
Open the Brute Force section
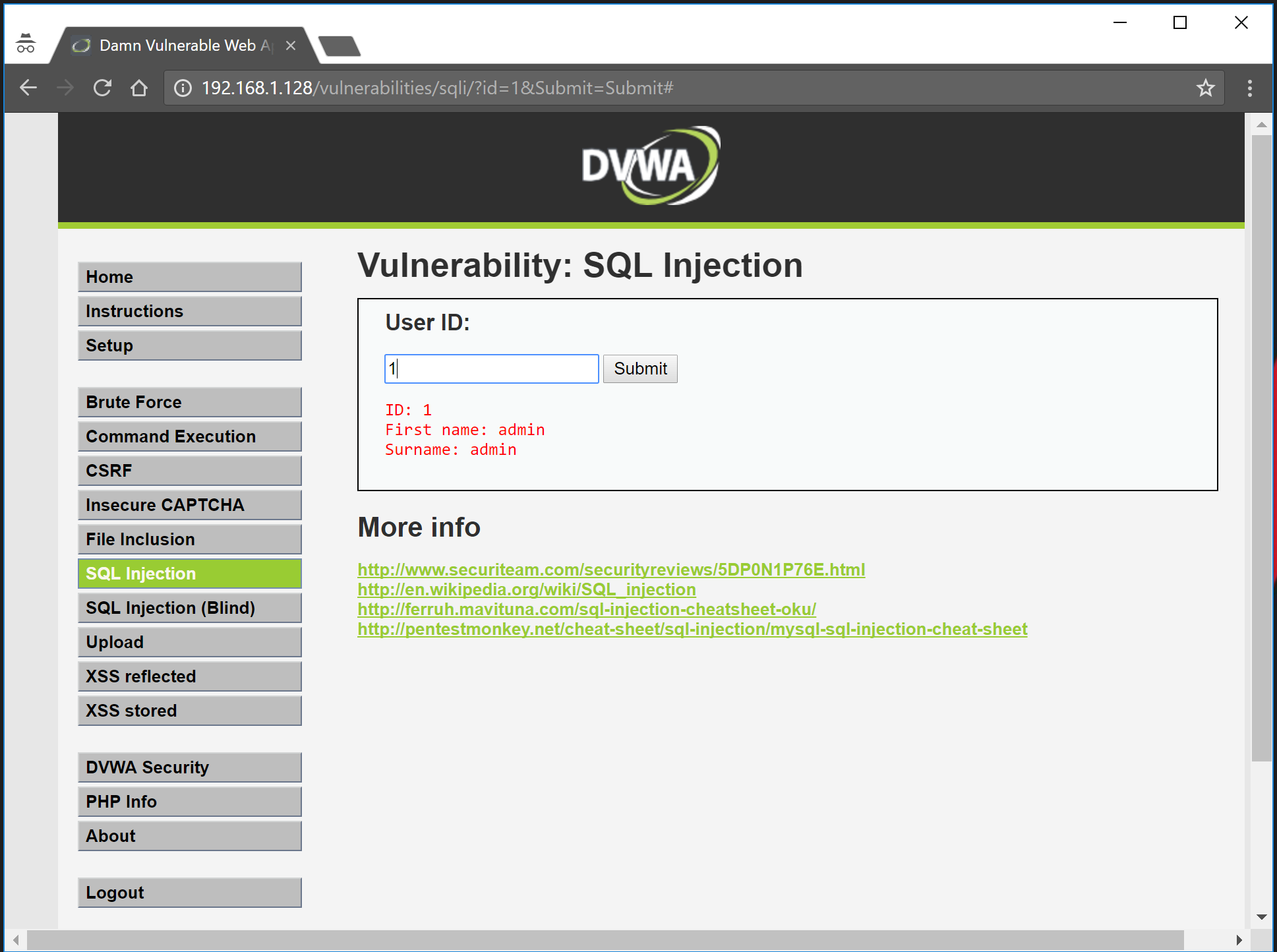189,402
